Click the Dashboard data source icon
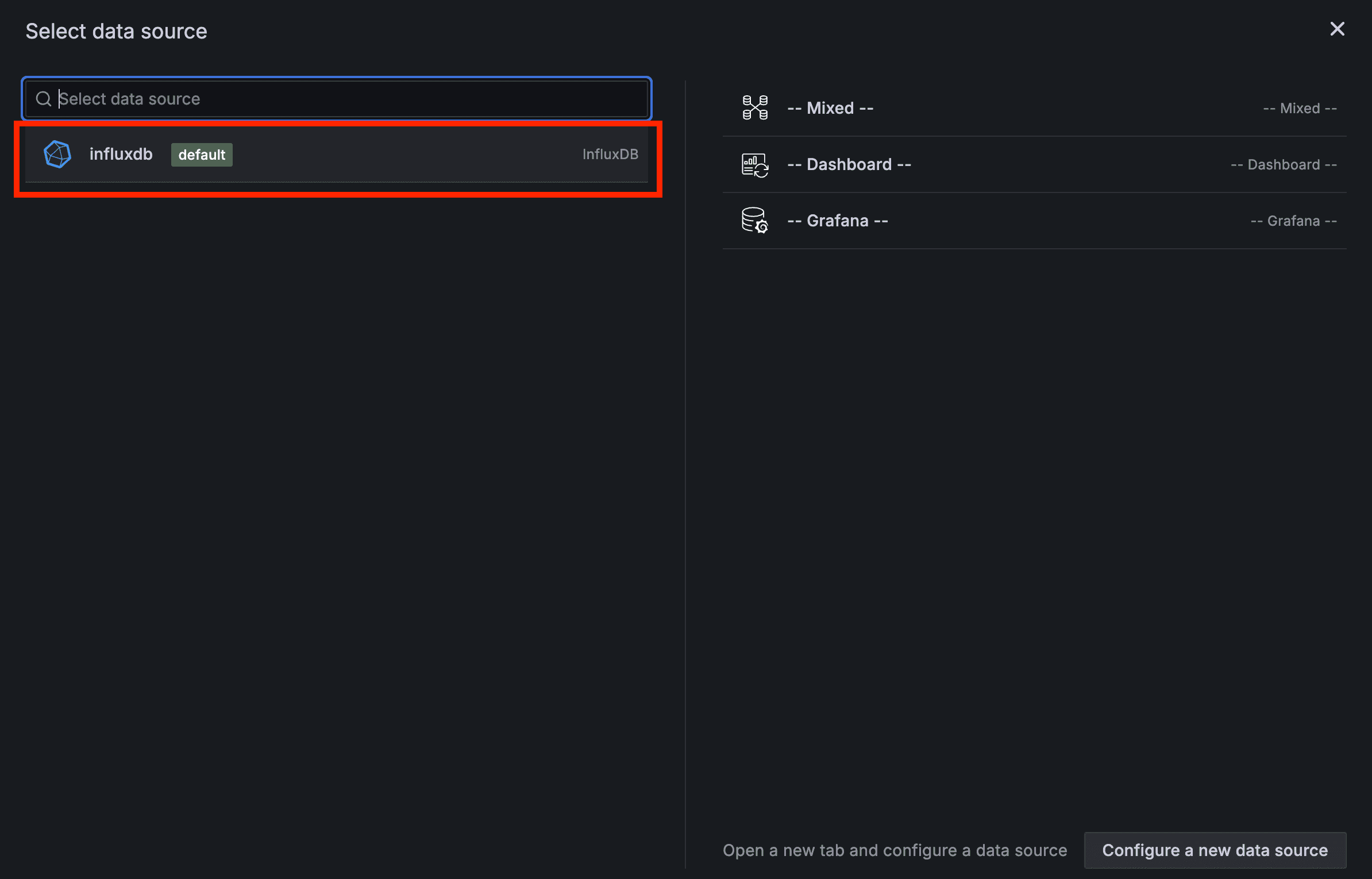 [755, 165]
